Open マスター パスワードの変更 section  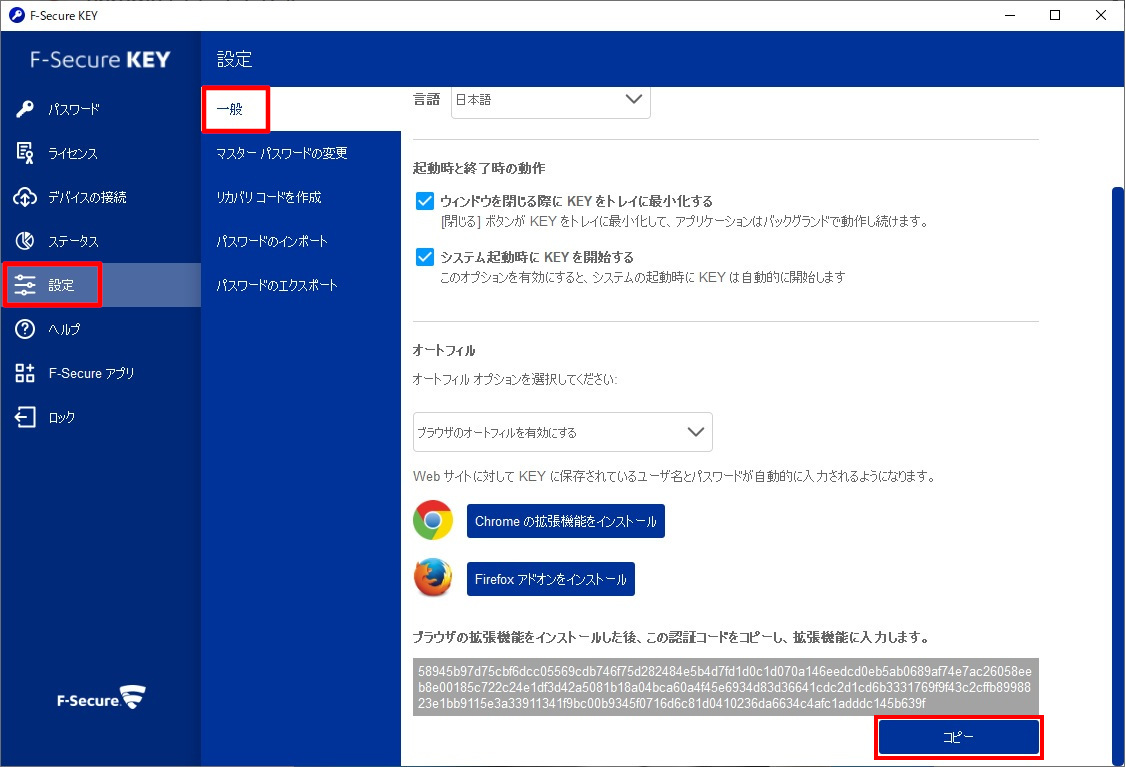(282, 153)
